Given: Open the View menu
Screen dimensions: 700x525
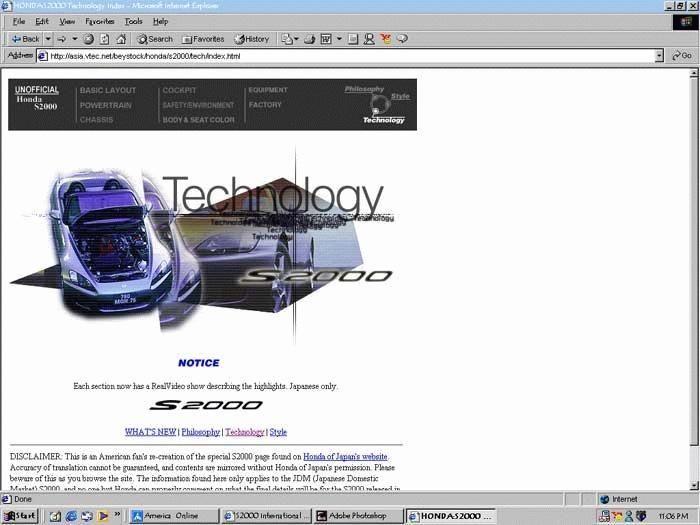Looking at the screenshot, I should click(67, 21).
